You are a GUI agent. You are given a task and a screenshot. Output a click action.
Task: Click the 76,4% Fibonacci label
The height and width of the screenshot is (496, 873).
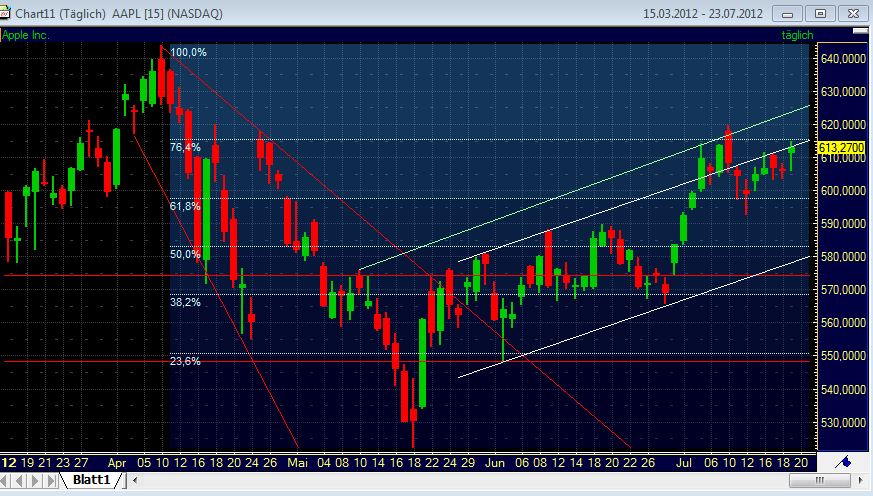(x=185, y=147)
